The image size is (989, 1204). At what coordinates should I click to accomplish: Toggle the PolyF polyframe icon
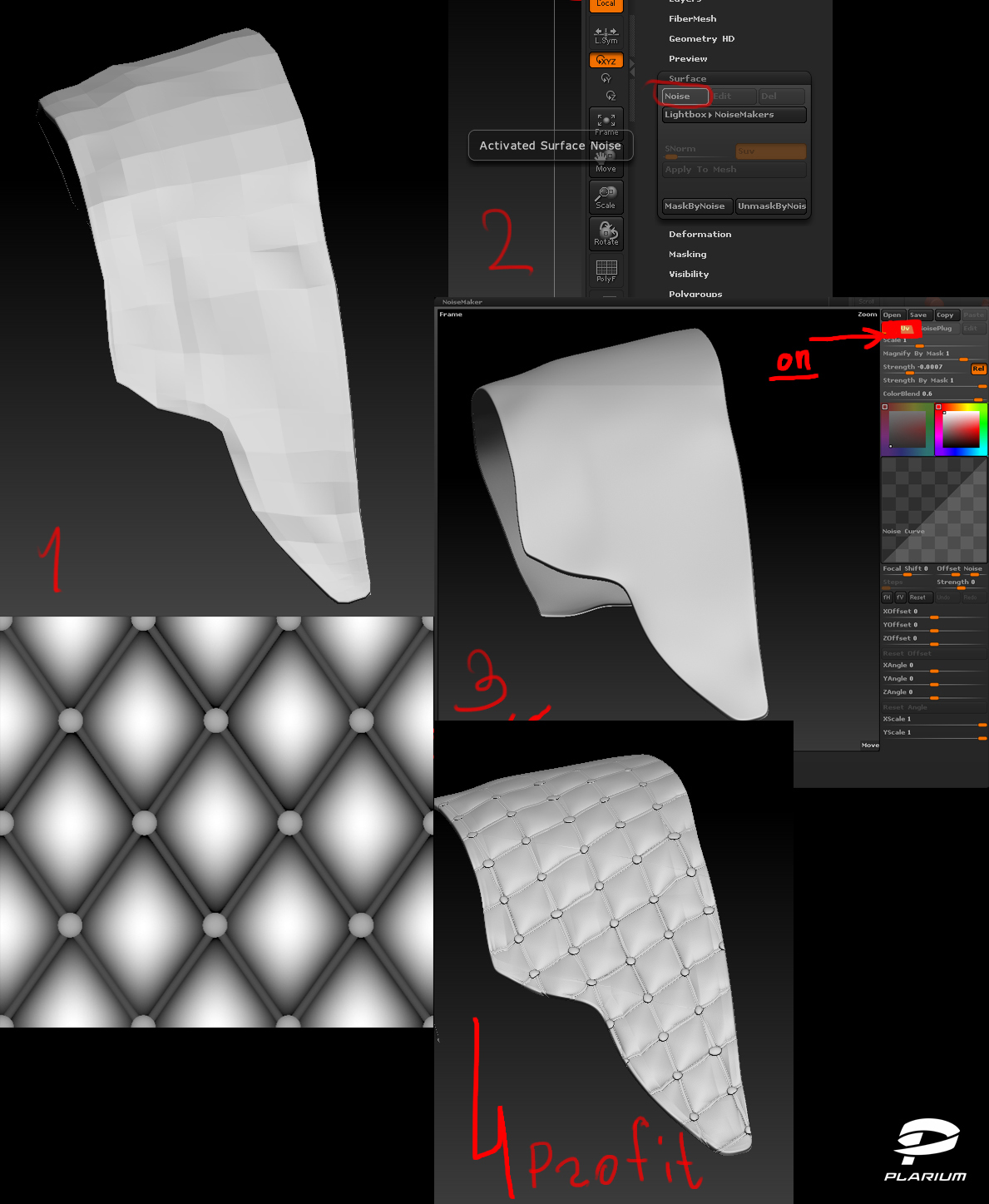pyautogui.click(x=606, y=270)
